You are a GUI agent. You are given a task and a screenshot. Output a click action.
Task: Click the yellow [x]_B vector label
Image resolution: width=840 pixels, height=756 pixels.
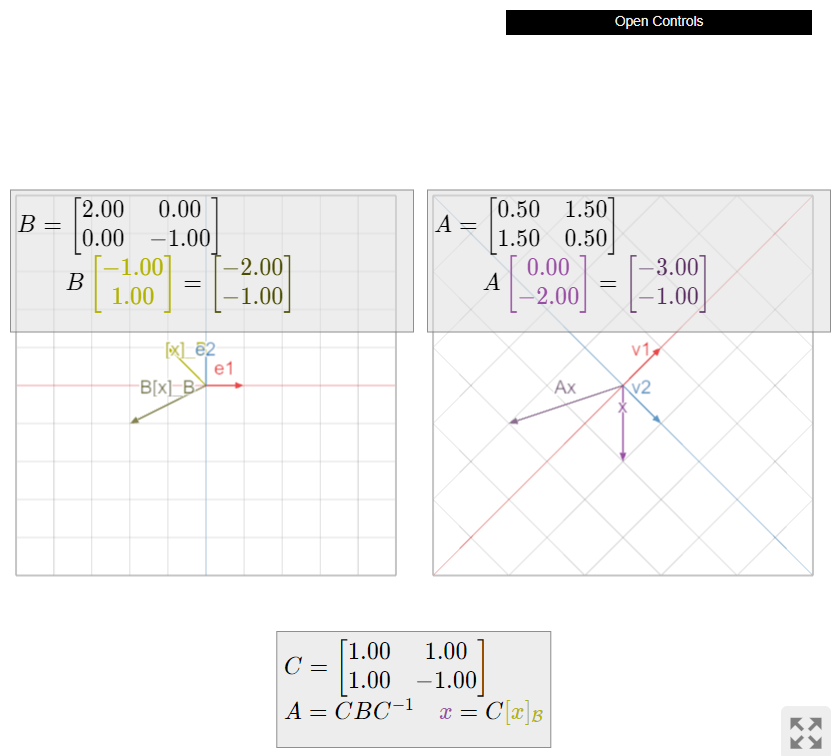point(174,349)
